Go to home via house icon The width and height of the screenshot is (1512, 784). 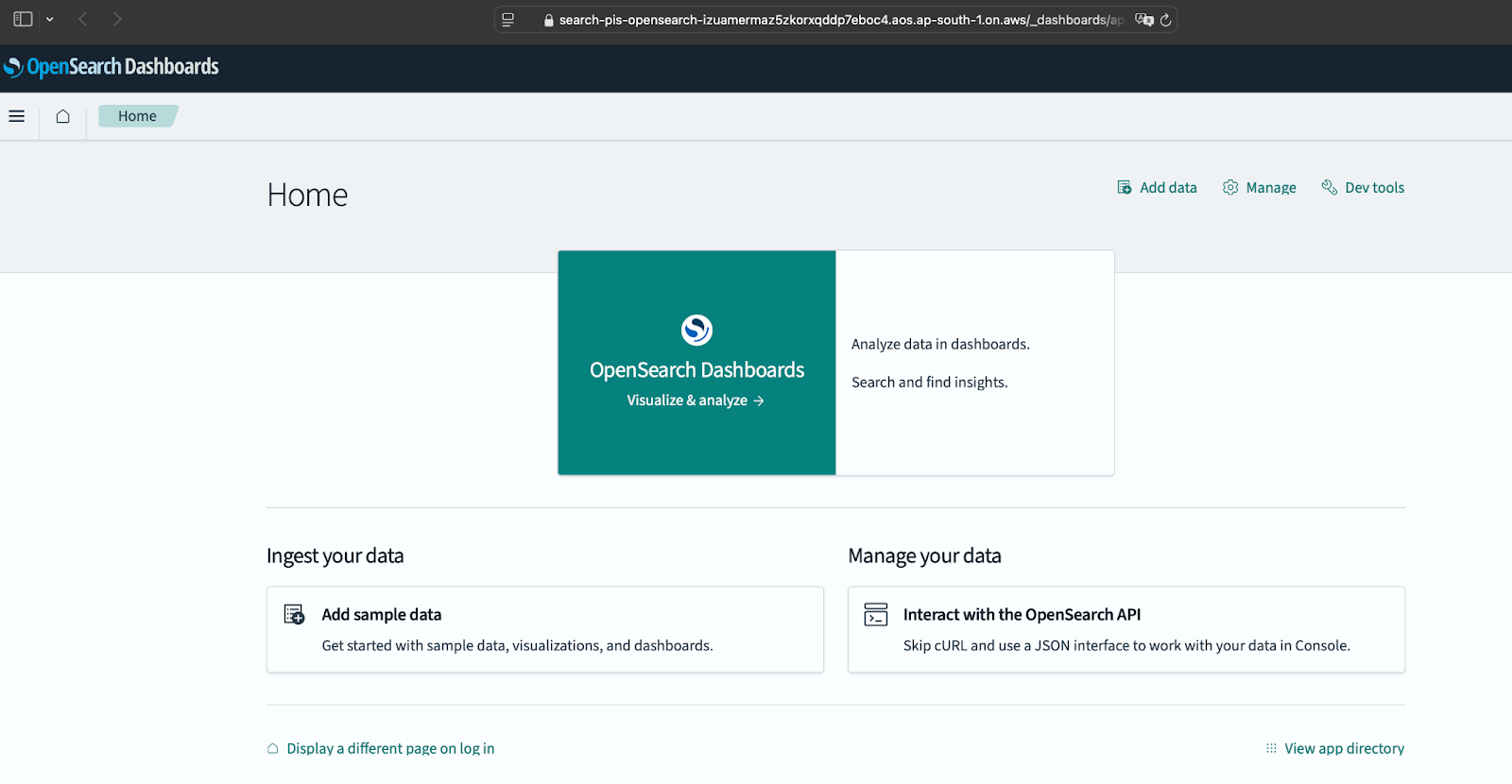(x=62, y=116)
